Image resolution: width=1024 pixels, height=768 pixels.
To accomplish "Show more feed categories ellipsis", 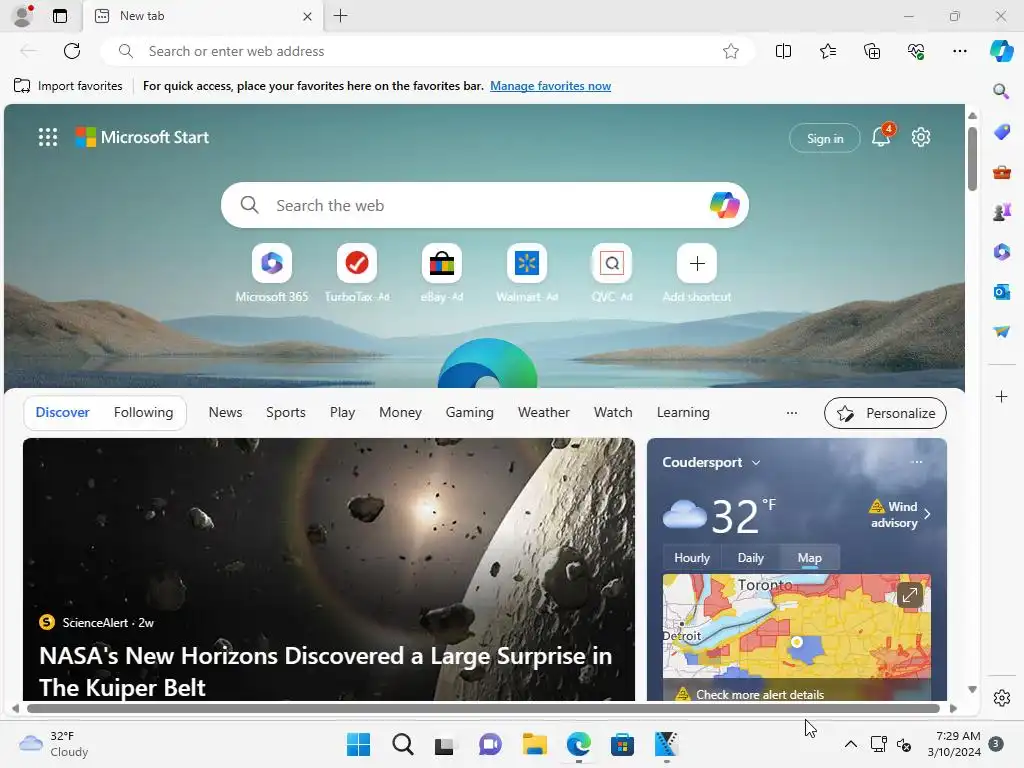I will point(792,413).
